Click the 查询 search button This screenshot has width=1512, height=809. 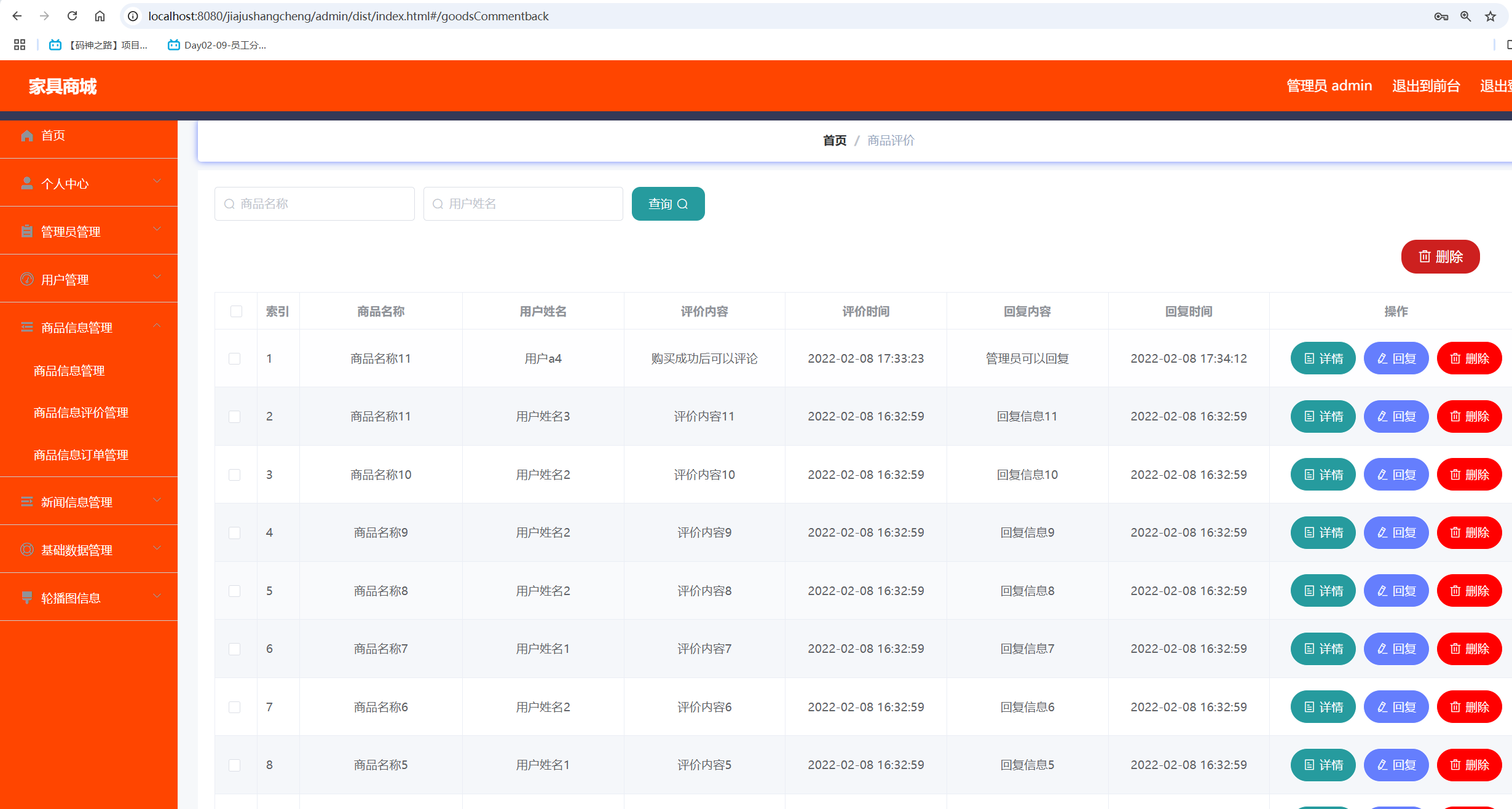point(667,203)
